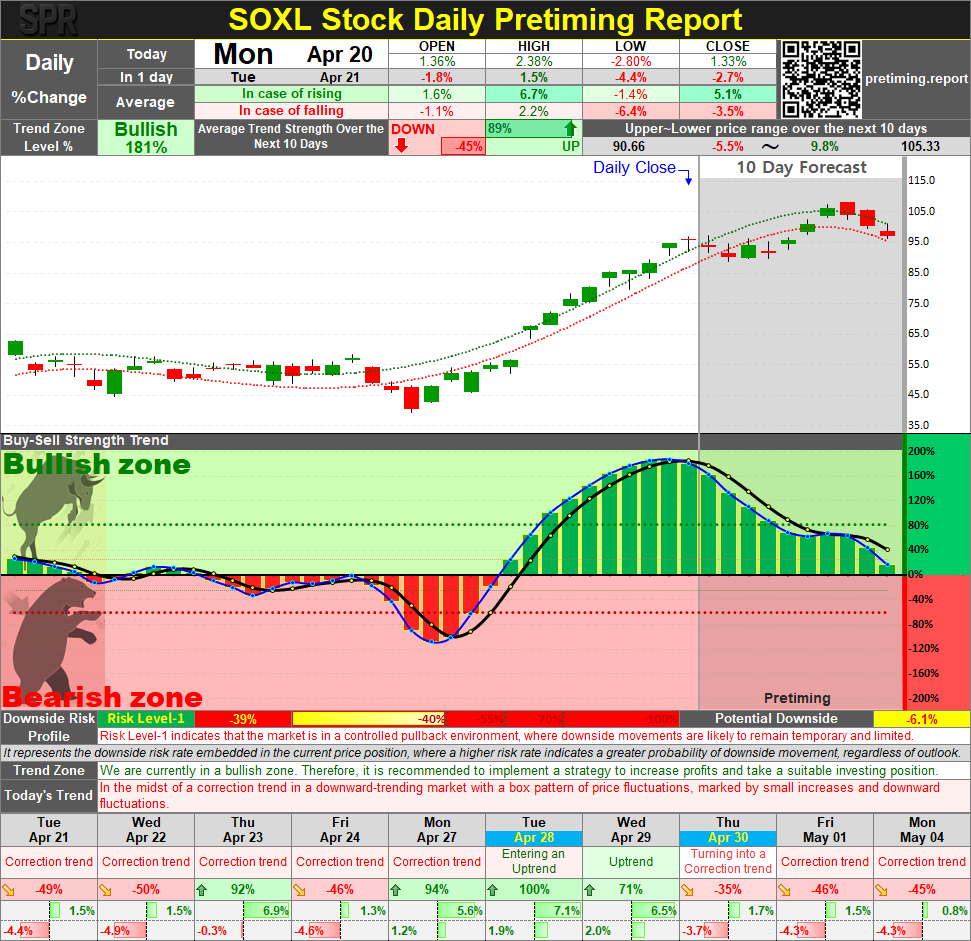Image resolution: width=971 pixels, height=941 pixels.
Task: Click the Today's Trend row label
Action: [49, 796]
